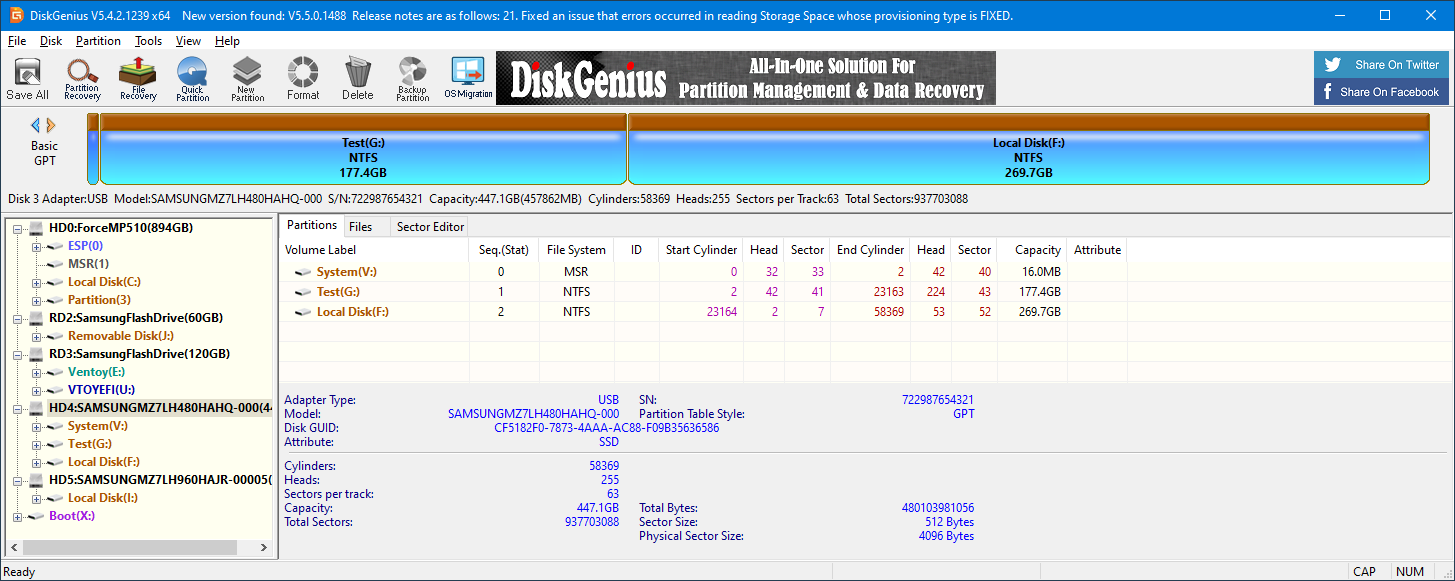Select System(V:) in disk tree
Viewport: 1455px width, 581px height.
tap(97, 426)
